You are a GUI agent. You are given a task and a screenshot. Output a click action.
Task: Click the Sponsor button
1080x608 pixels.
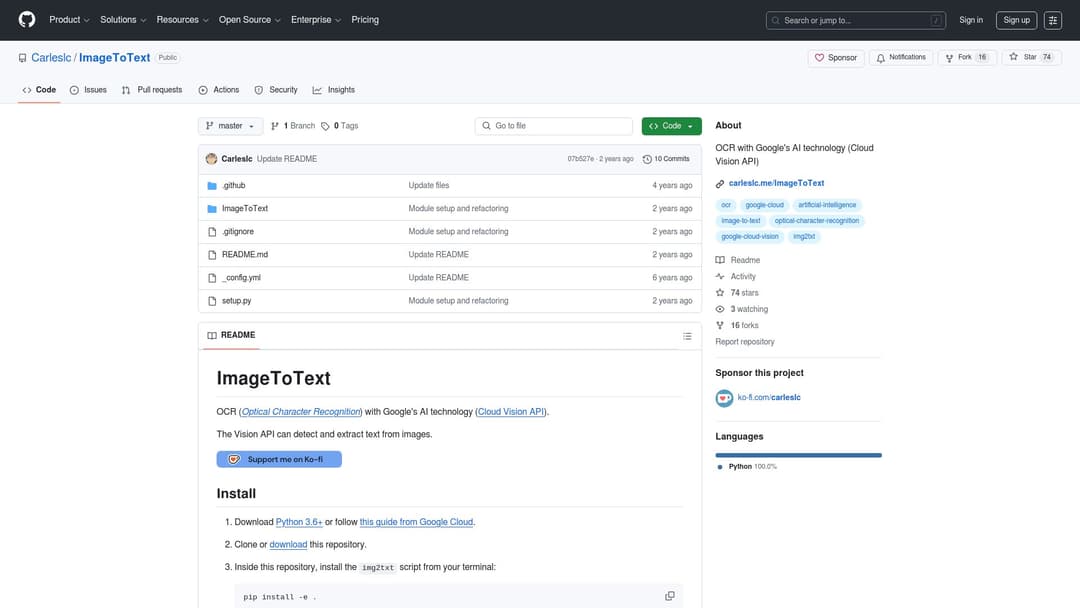click(836, 58)
